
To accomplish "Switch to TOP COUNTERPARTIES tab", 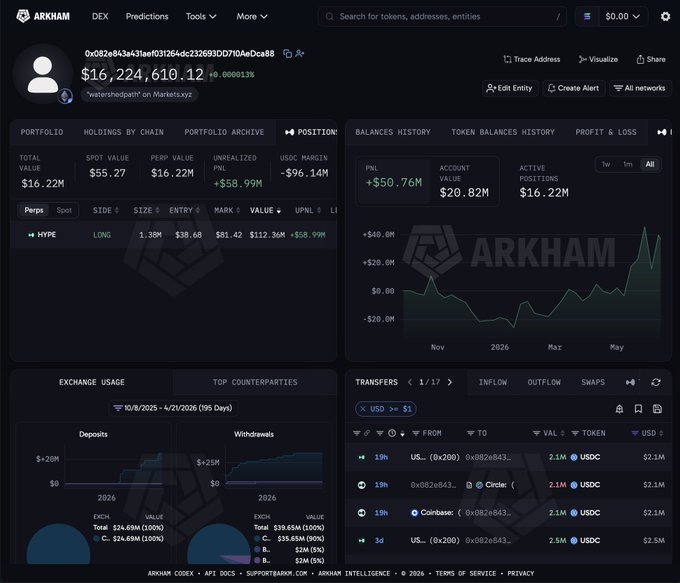I will 255,382.
